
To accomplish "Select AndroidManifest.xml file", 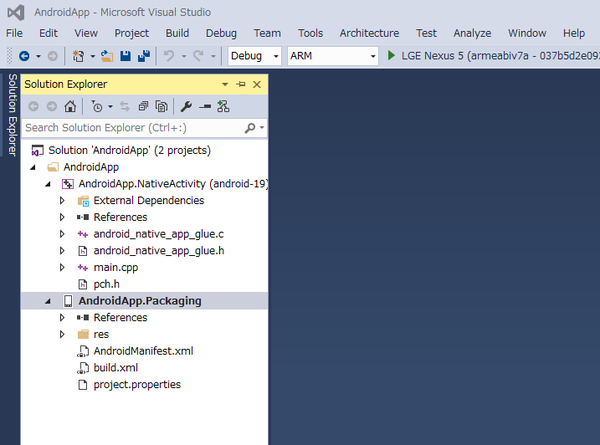I will 143,351.
